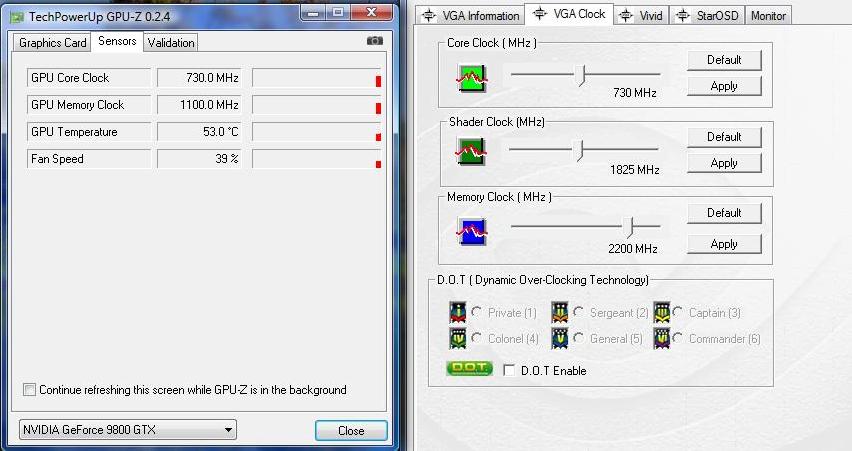Open the StarOSD tab
852x451 pixels.
[708, 16]
